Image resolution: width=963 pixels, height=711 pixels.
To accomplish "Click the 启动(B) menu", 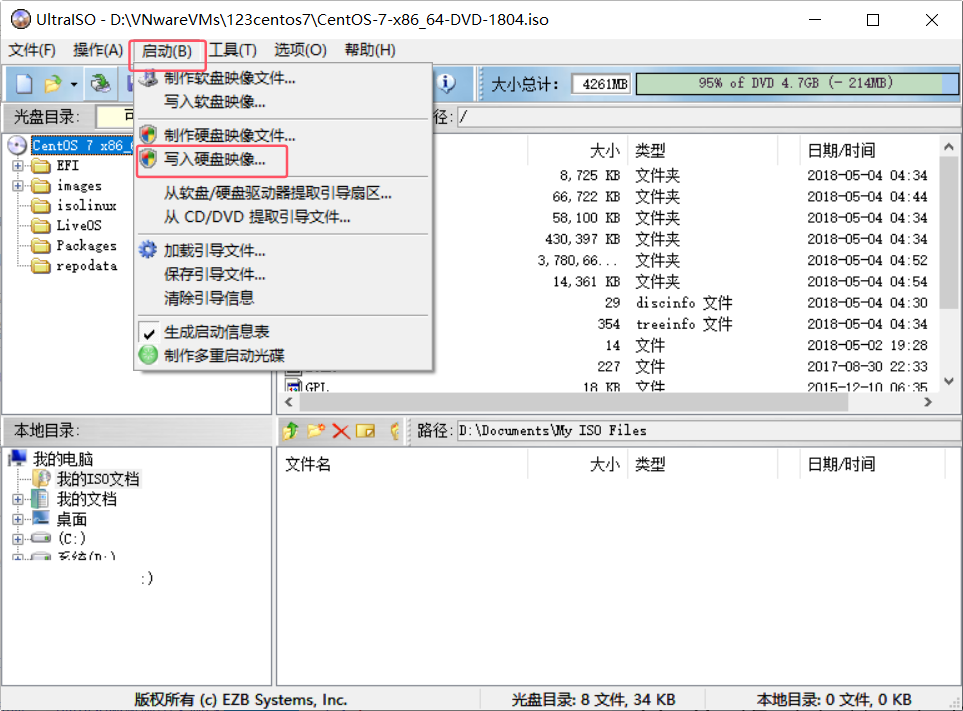I will click(x=167, y=51).
